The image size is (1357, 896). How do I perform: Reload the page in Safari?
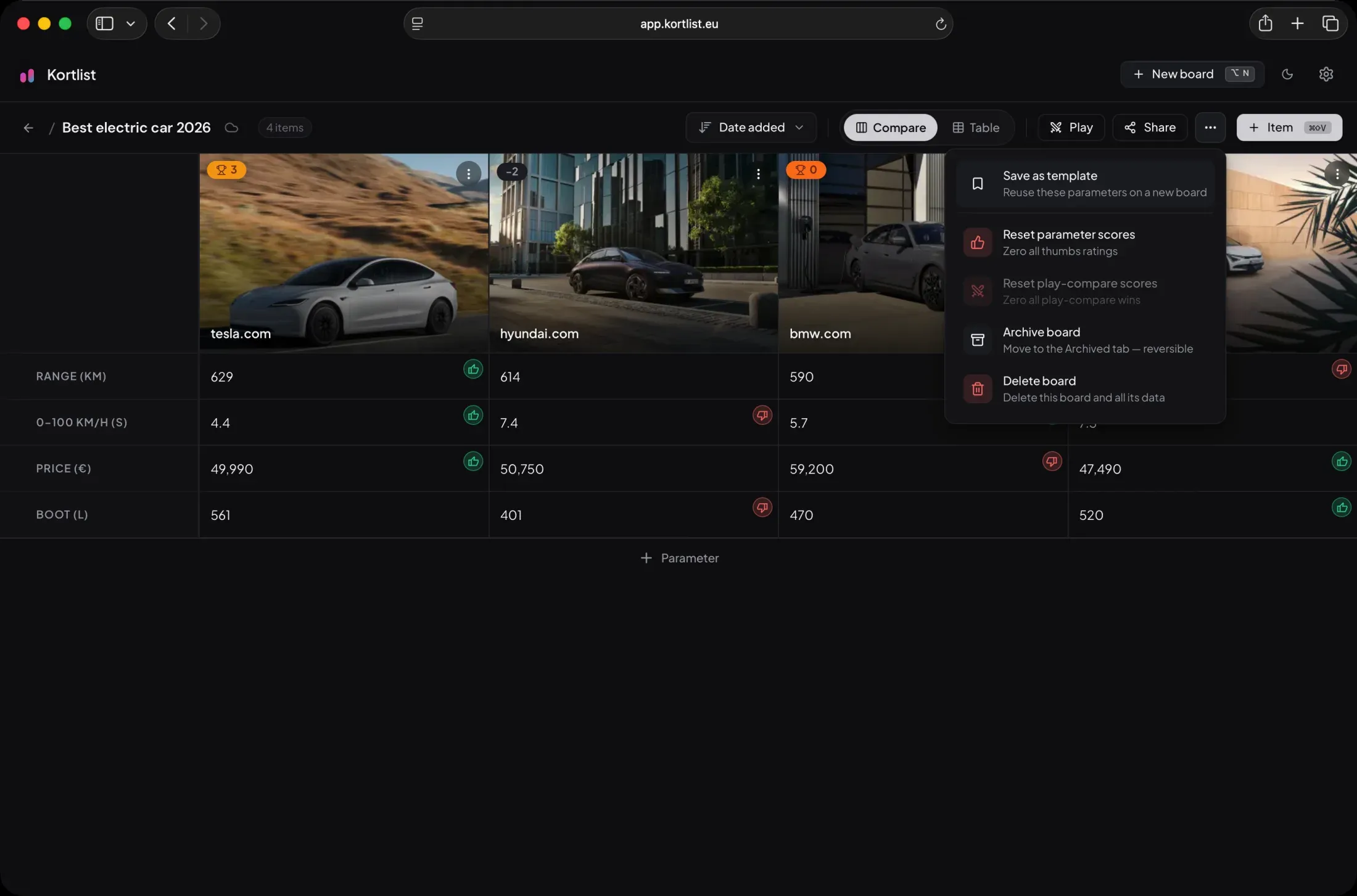coord(940,24)
